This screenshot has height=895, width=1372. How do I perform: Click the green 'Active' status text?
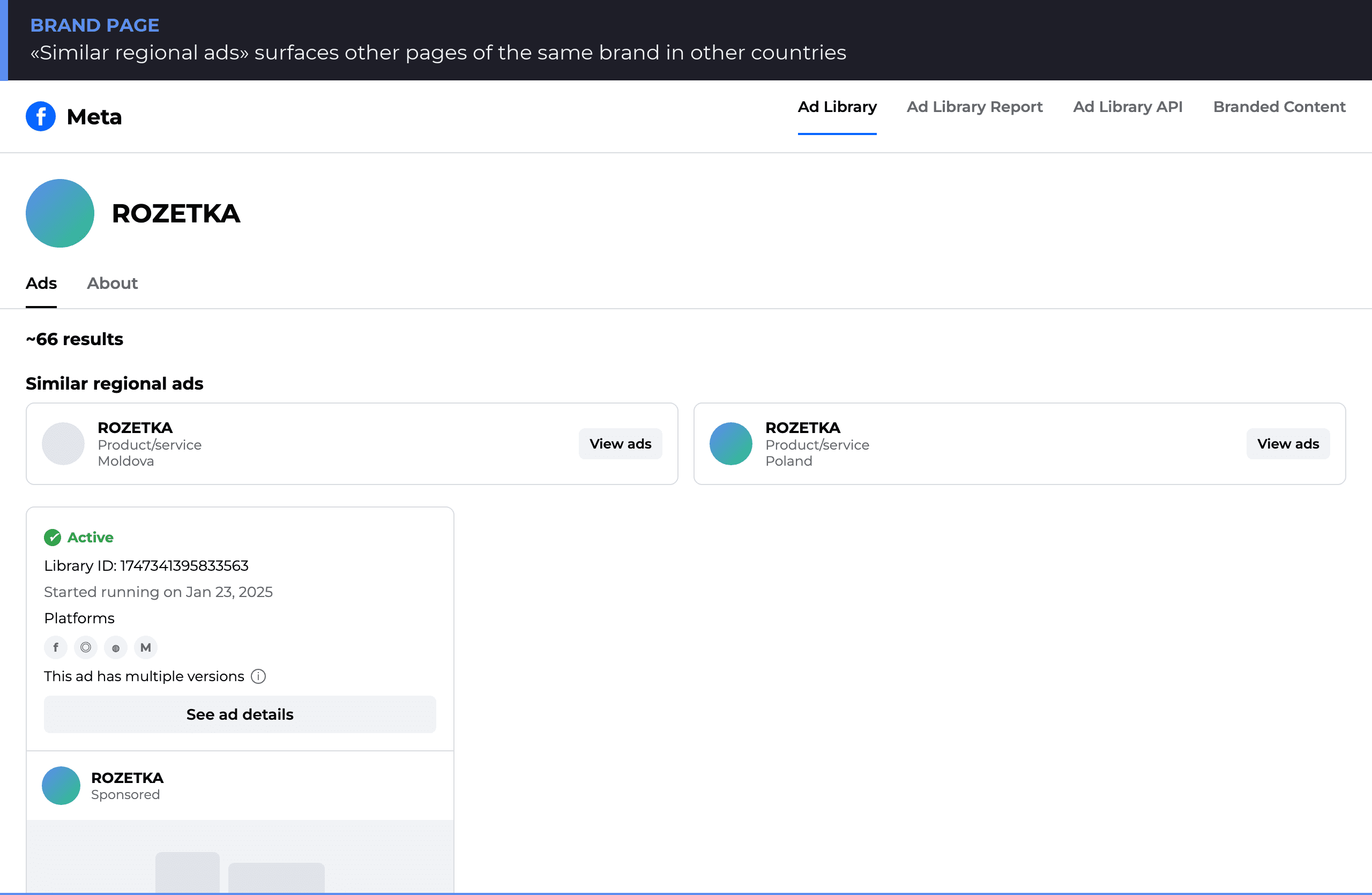pyautogui.click(x=91, y=538)
